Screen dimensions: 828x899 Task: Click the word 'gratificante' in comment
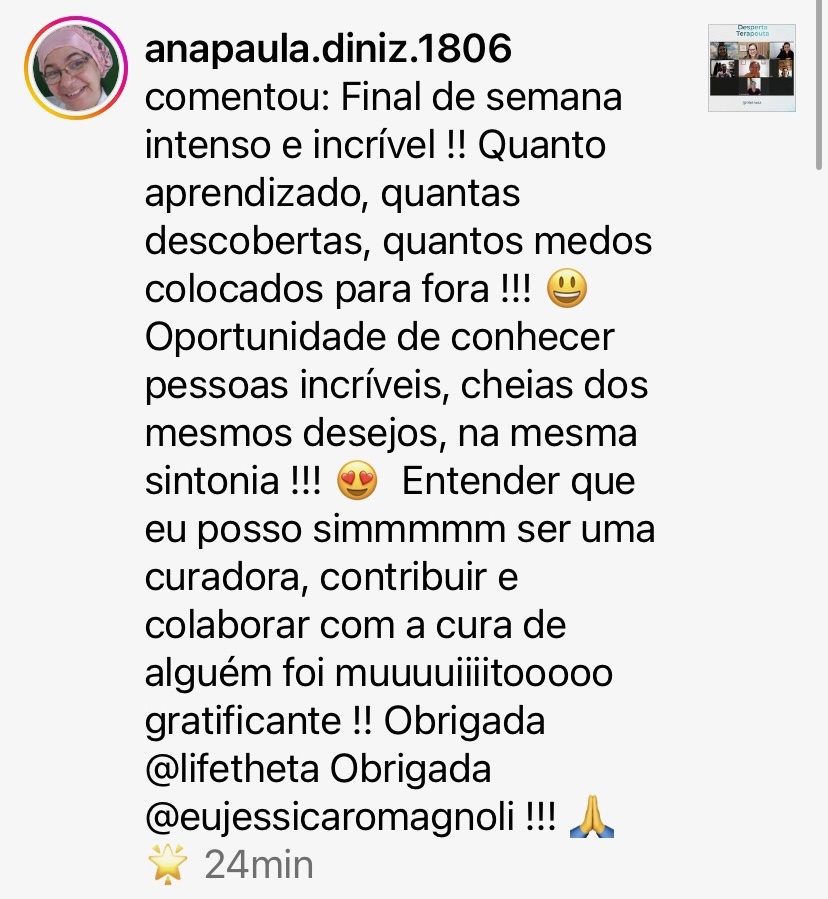[243, 721]
